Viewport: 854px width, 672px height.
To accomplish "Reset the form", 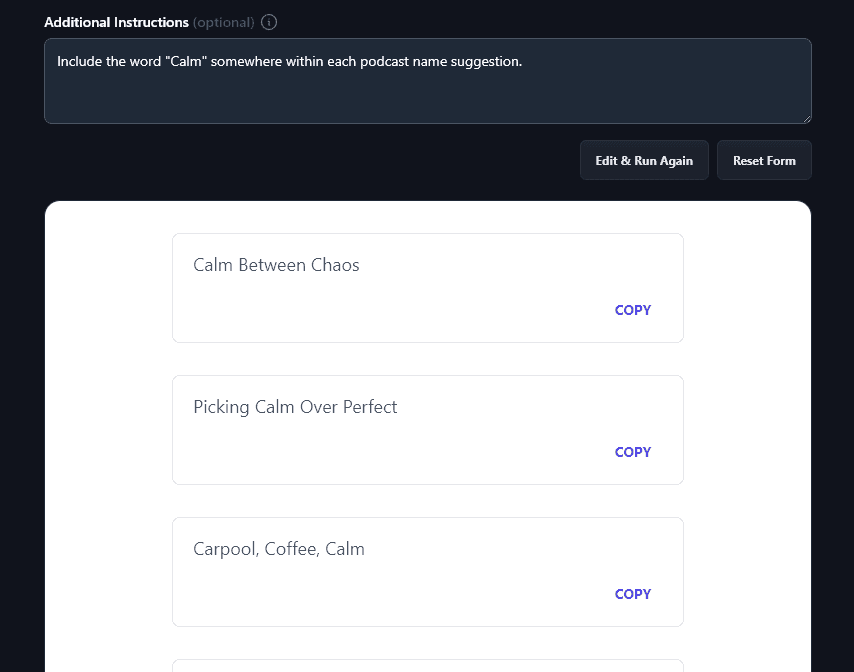I will [x=764, y=161].
